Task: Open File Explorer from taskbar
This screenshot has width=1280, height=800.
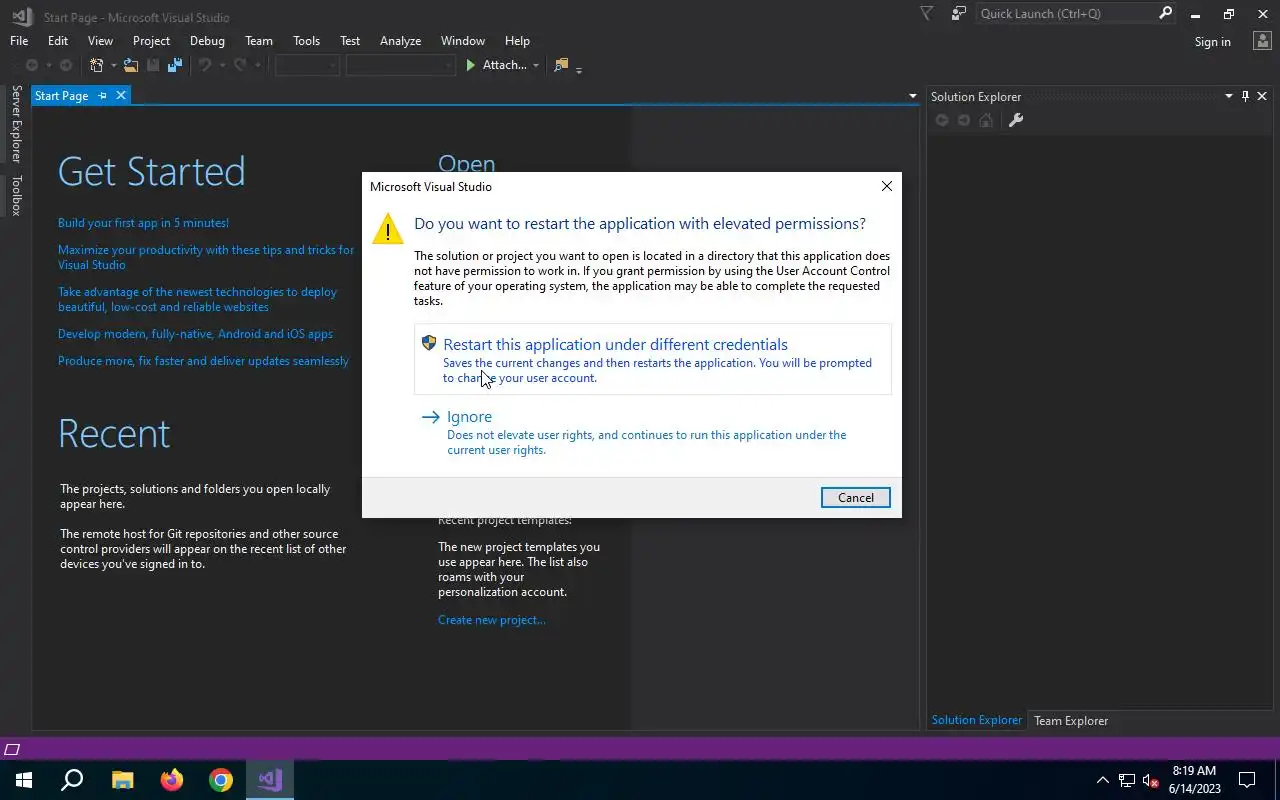Action: click(122, 780)
